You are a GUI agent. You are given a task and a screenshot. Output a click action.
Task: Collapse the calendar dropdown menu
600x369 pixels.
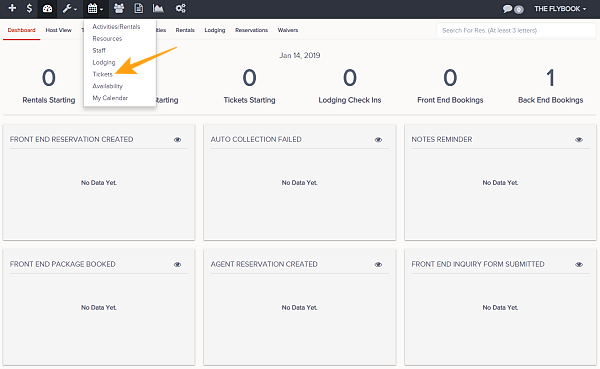tap(95, 8)
